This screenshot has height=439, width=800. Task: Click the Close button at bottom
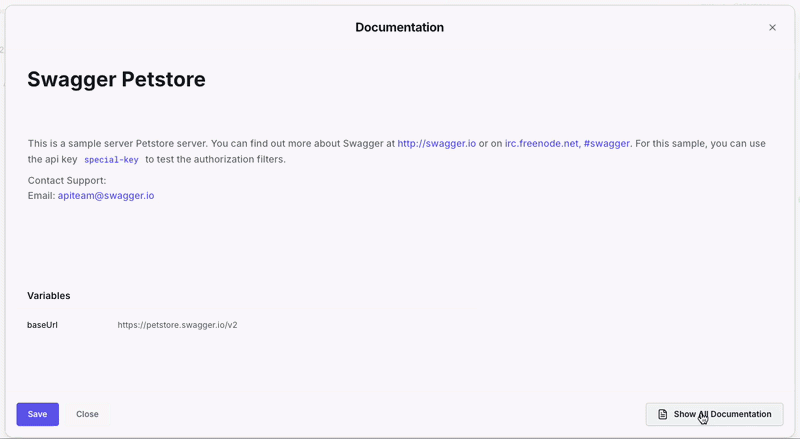coord(87,414)
